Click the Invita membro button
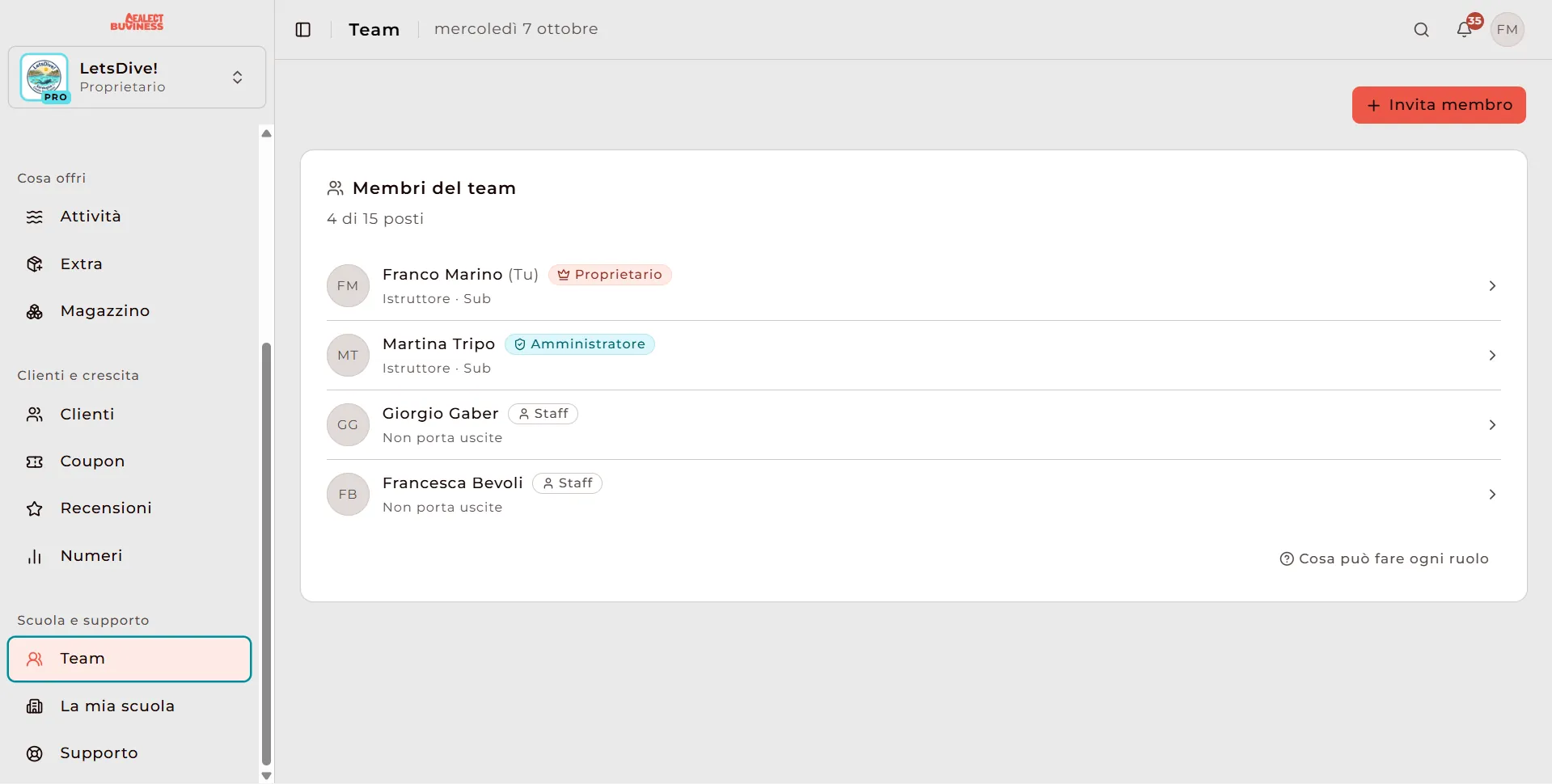 1439,105
